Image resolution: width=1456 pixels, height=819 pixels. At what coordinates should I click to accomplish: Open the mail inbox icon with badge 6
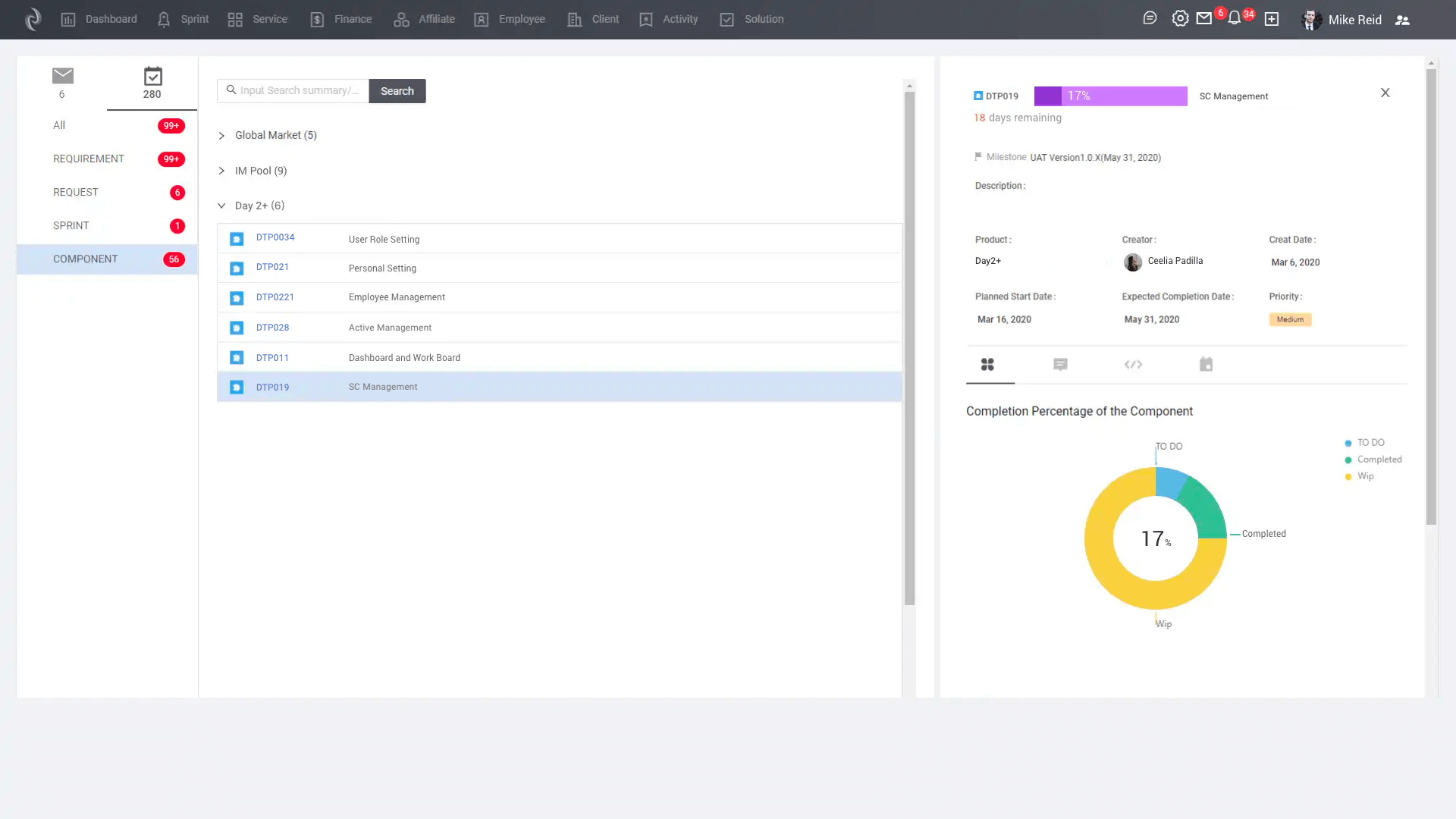[1204, 18]
